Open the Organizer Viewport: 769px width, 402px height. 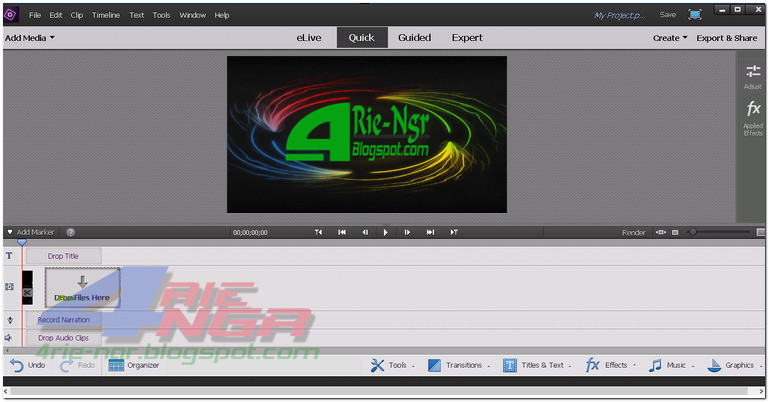click(x=134, y=365)
